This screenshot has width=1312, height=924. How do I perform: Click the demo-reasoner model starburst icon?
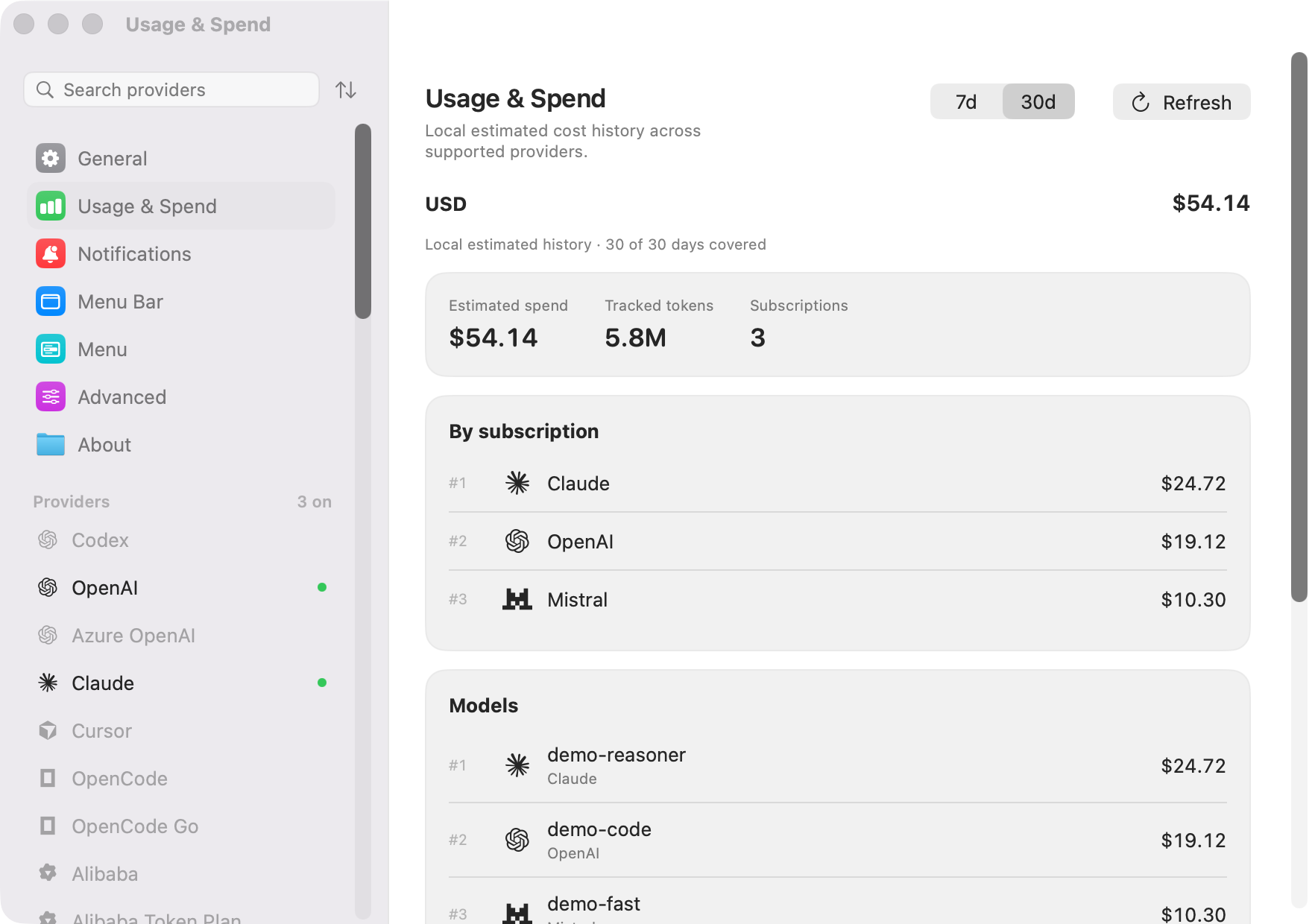click(x=517, y=765)
